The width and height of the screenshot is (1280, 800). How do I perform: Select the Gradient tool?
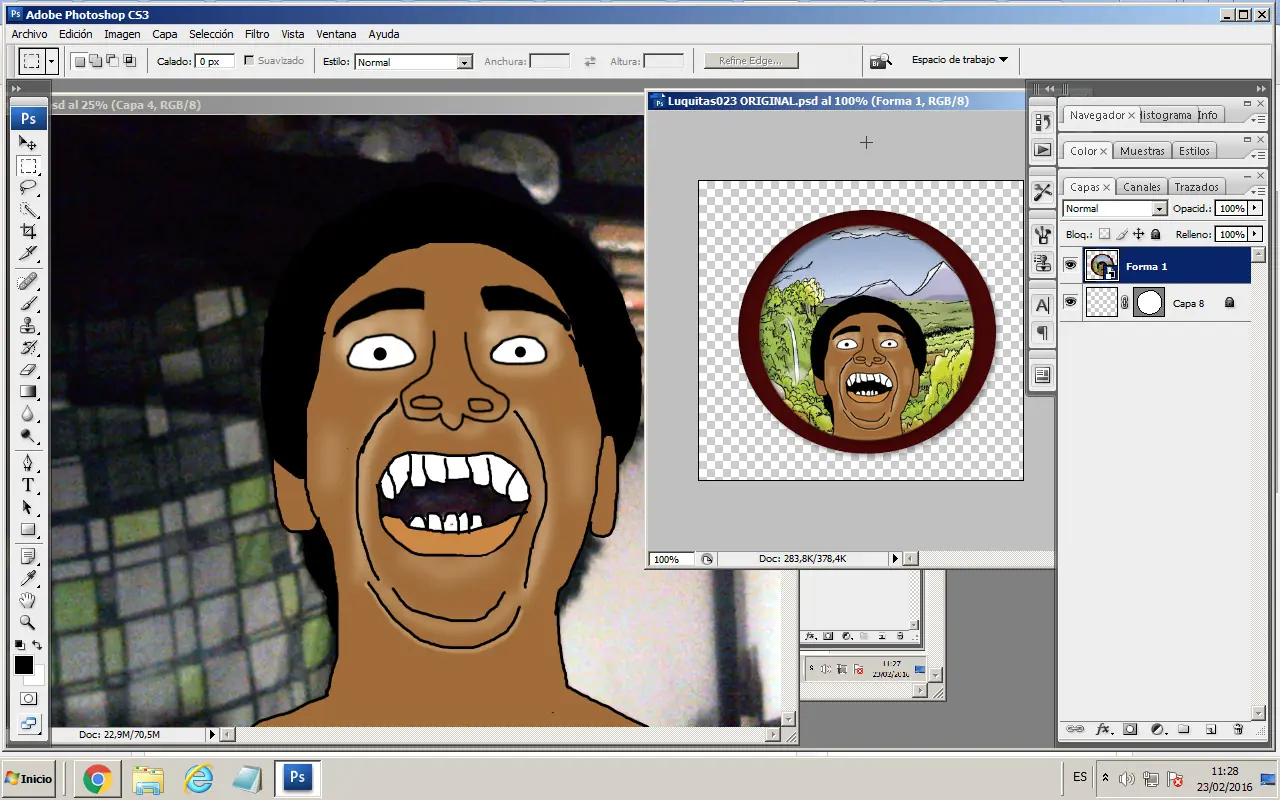coord(28,391)
